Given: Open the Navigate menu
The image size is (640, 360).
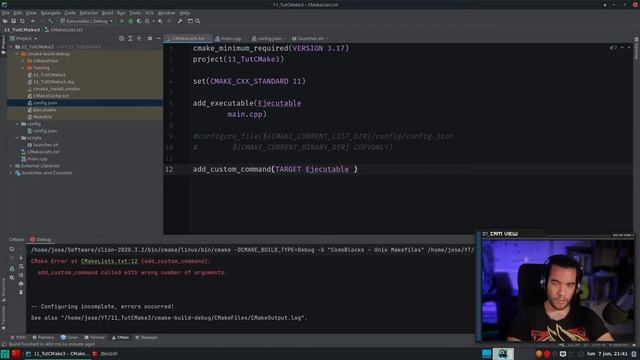Looking at the screenshot, I should click(x=51, y=13).
